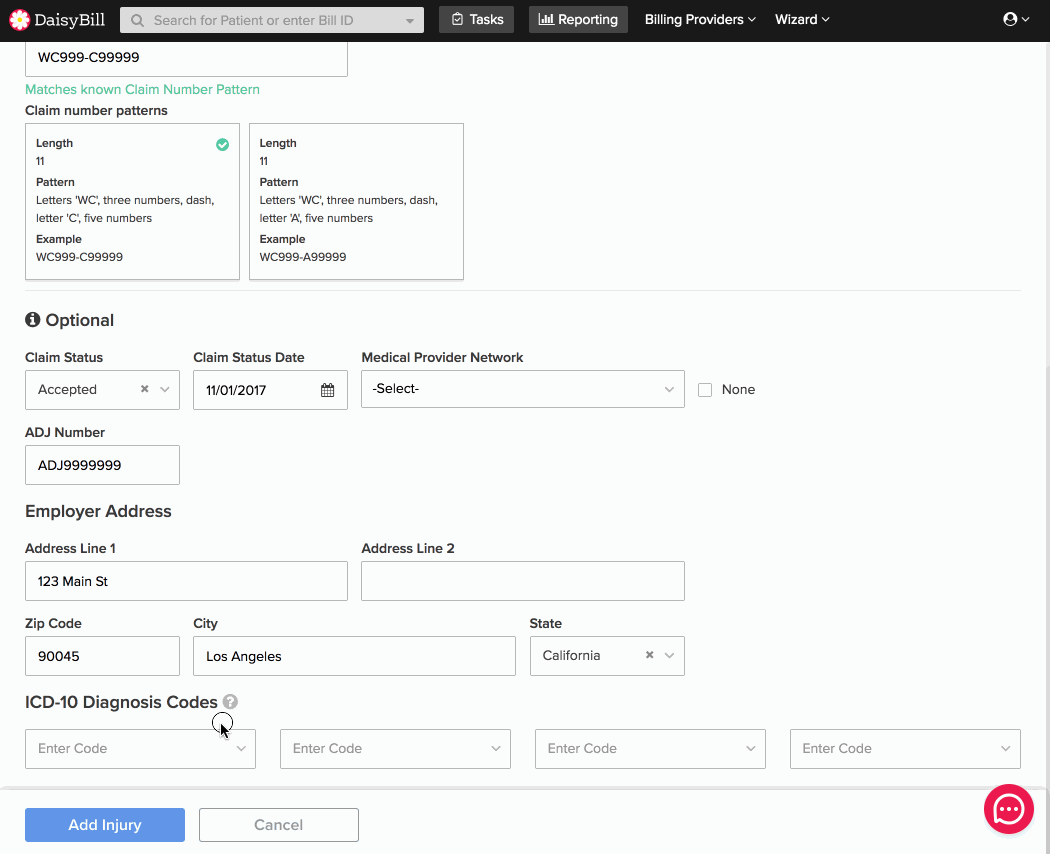The width and height of the screenshot is (1050, 854).
Task: Open the third ICD-10 Enter Code dropdown
Action: [x=650, y=749]
